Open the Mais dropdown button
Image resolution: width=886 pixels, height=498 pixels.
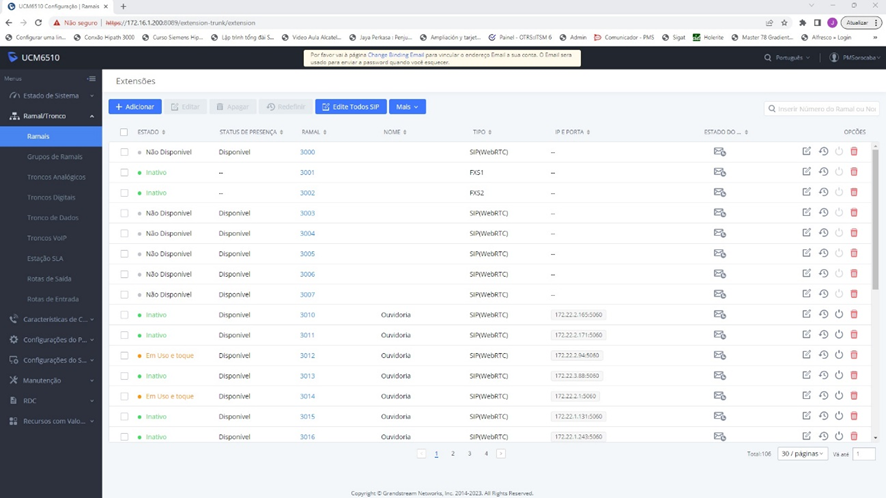point(407,106)
